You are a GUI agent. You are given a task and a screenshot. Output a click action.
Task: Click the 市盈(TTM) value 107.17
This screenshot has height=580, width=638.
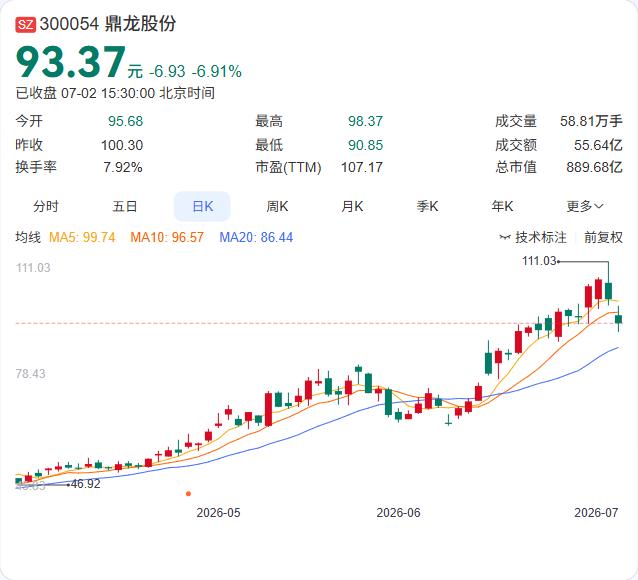click(x=362, y=167)
